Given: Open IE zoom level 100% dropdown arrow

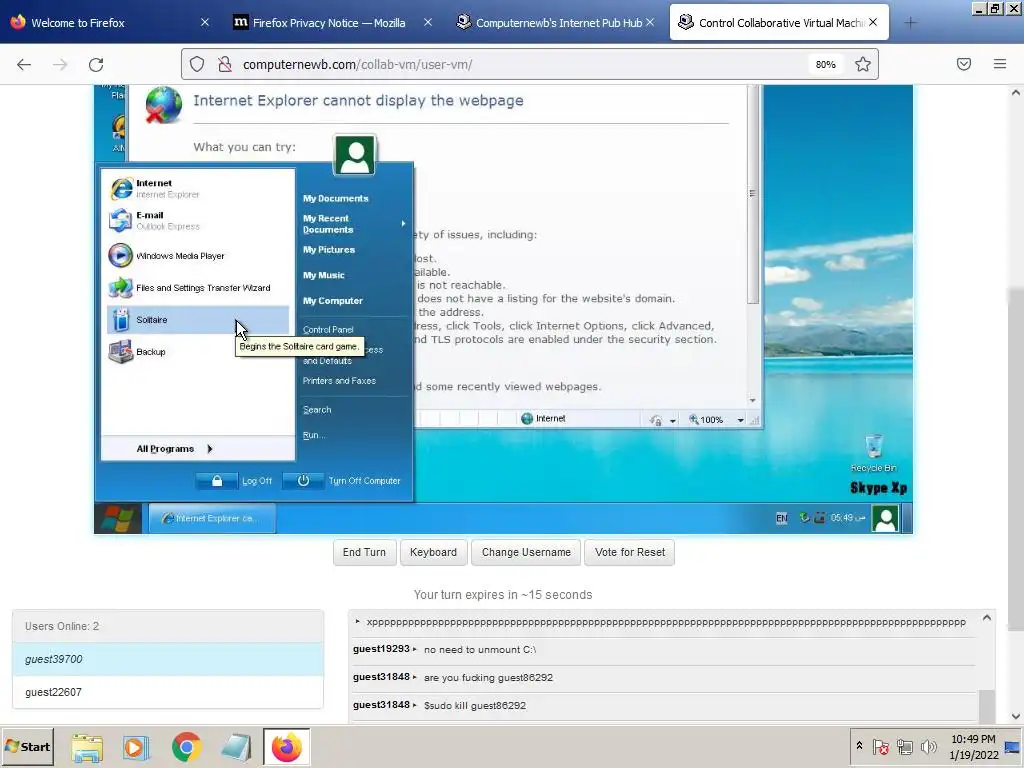Looking at the screenshot, I should (x=740, y=420).
